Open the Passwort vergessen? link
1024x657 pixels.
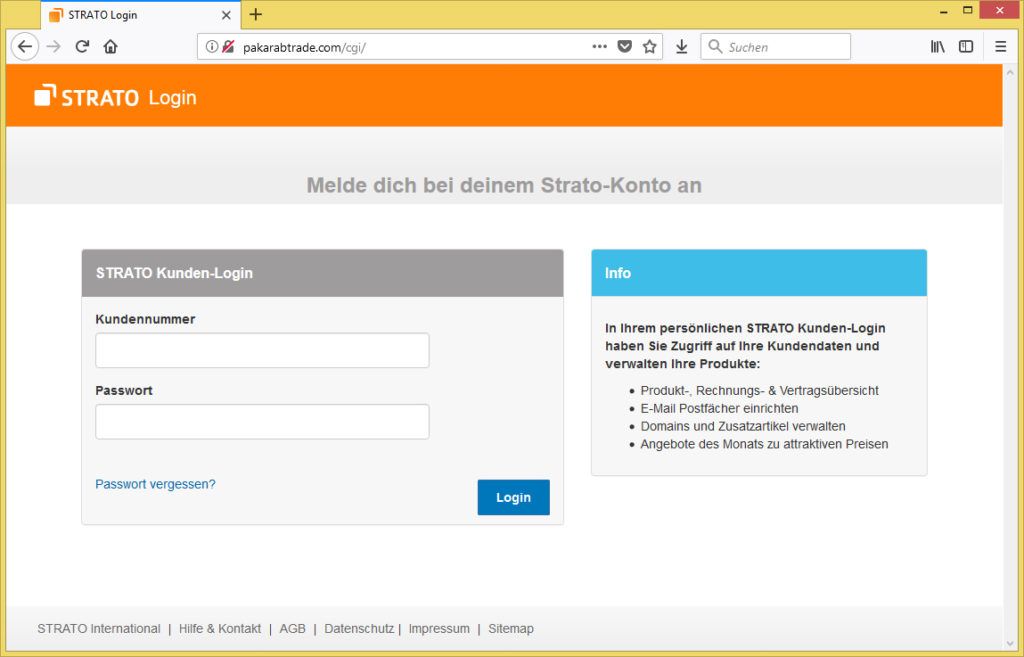pyautogui.click(x=155, y=484)
